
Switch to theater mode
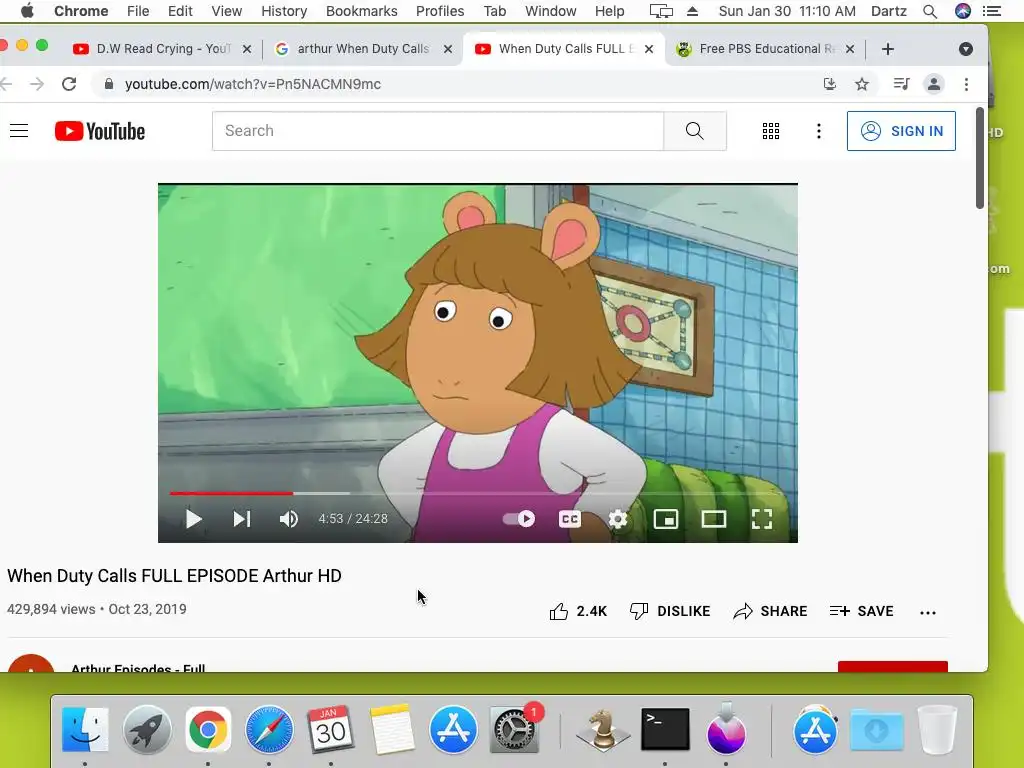tap(714, 519)
